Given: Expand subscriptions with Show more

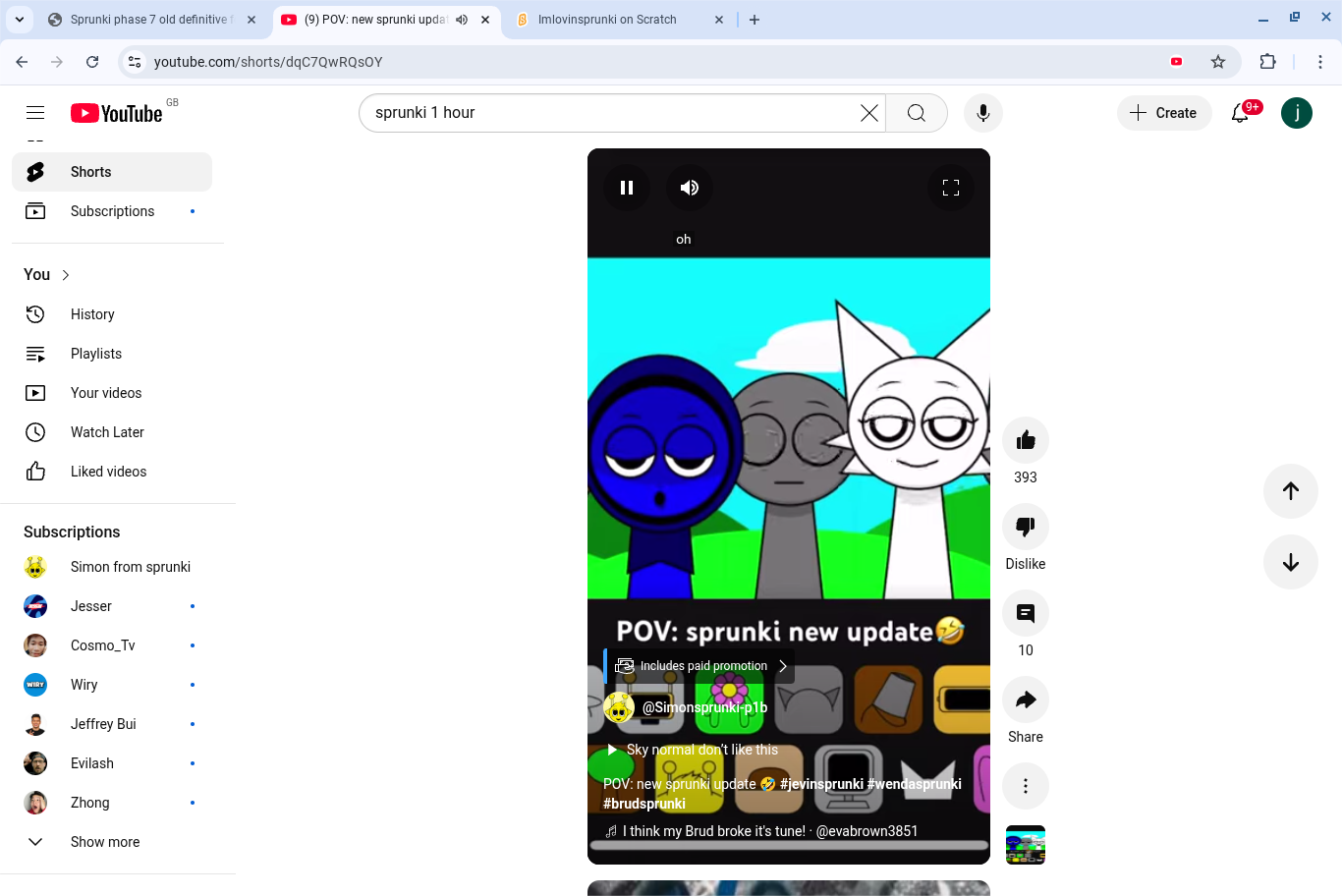Looking at the screenshot, I should (x=112, y=842).
